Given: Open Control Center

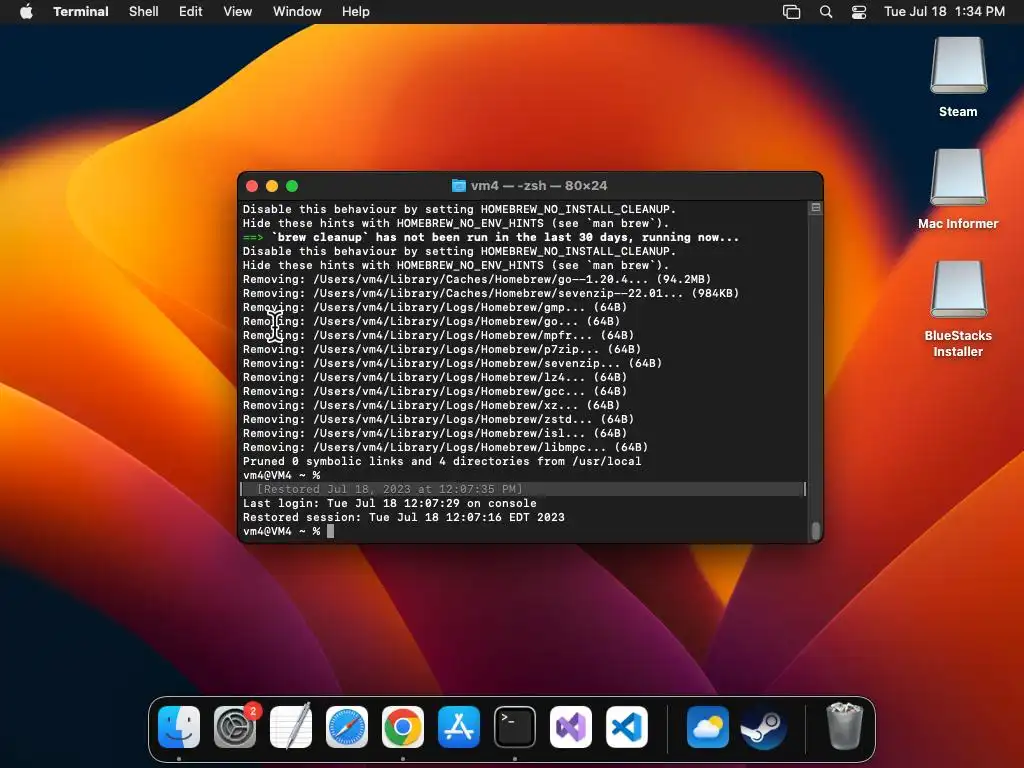Looking at the screenshot, I should [x=859, y=11].
